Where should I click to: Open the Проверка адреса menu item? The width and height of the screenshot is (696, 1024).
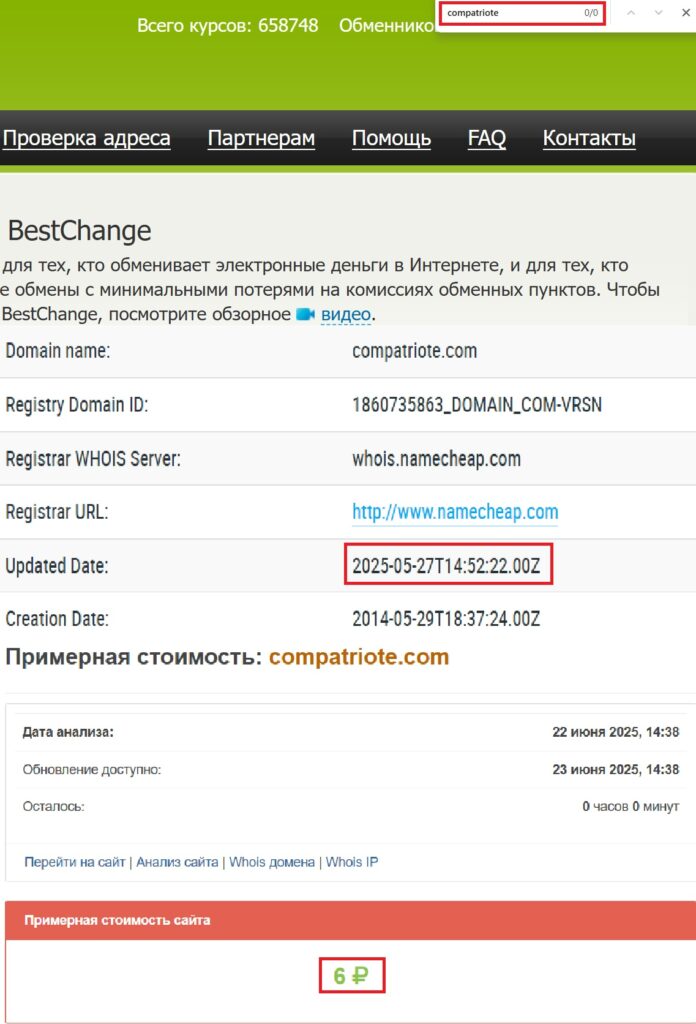coord(87,138)
